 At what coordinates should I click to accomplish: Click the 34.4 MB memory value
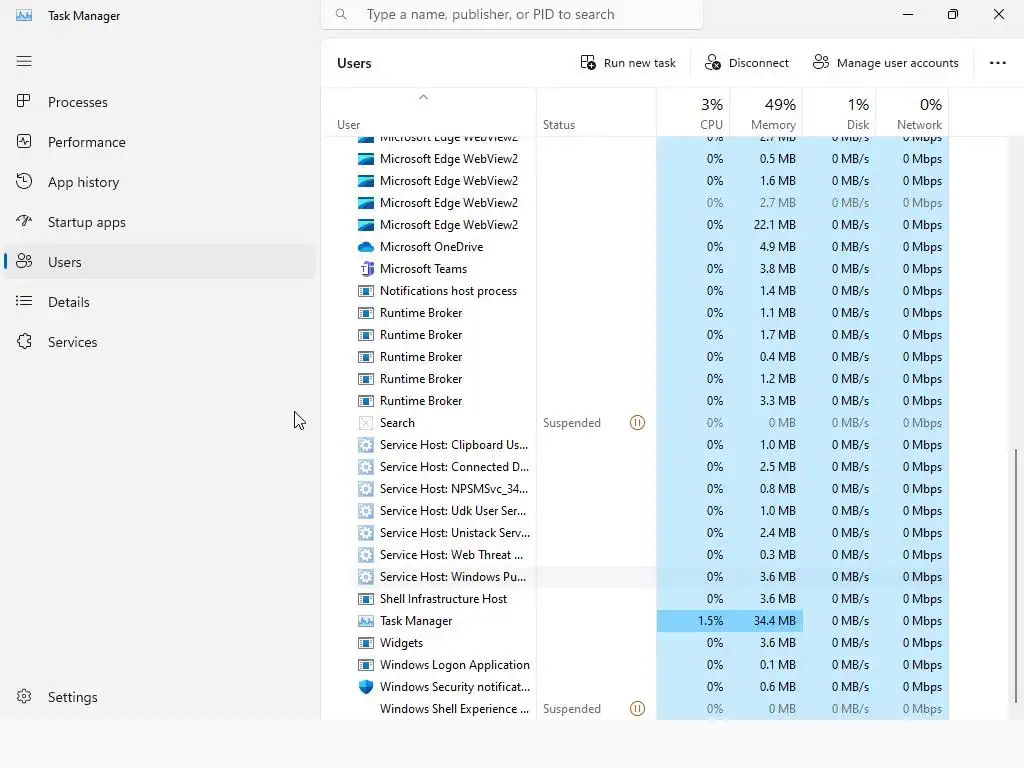775,621
